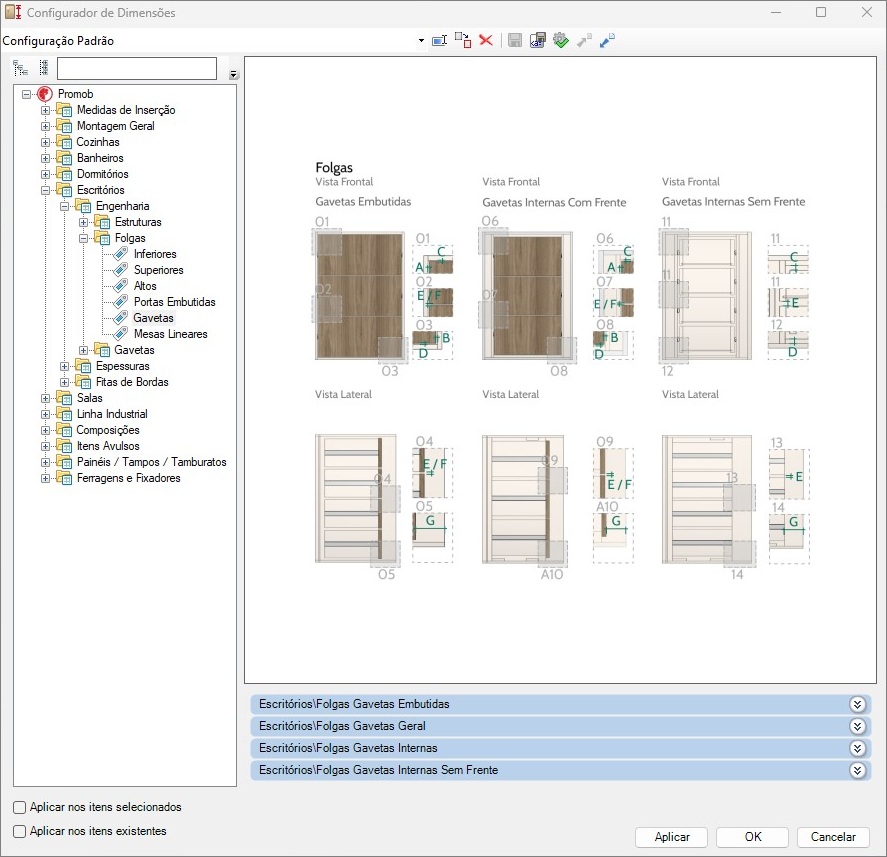Click the Itens Avulsos folder icon

tap(64, 446)
